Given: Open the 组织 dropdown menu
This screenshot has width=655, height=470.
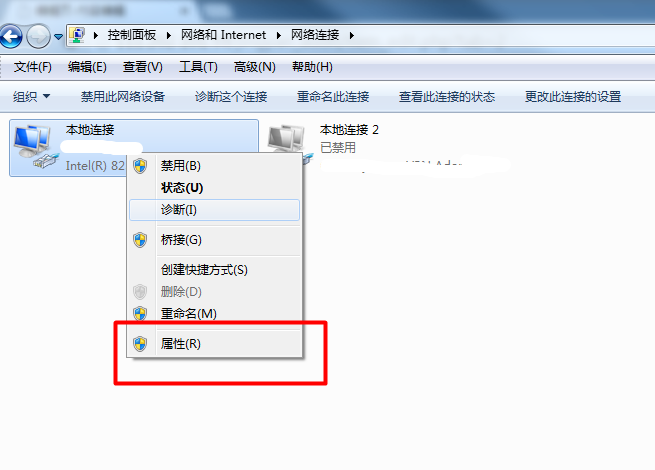Looking at the screenshot, I should click(x=31, y=97).
